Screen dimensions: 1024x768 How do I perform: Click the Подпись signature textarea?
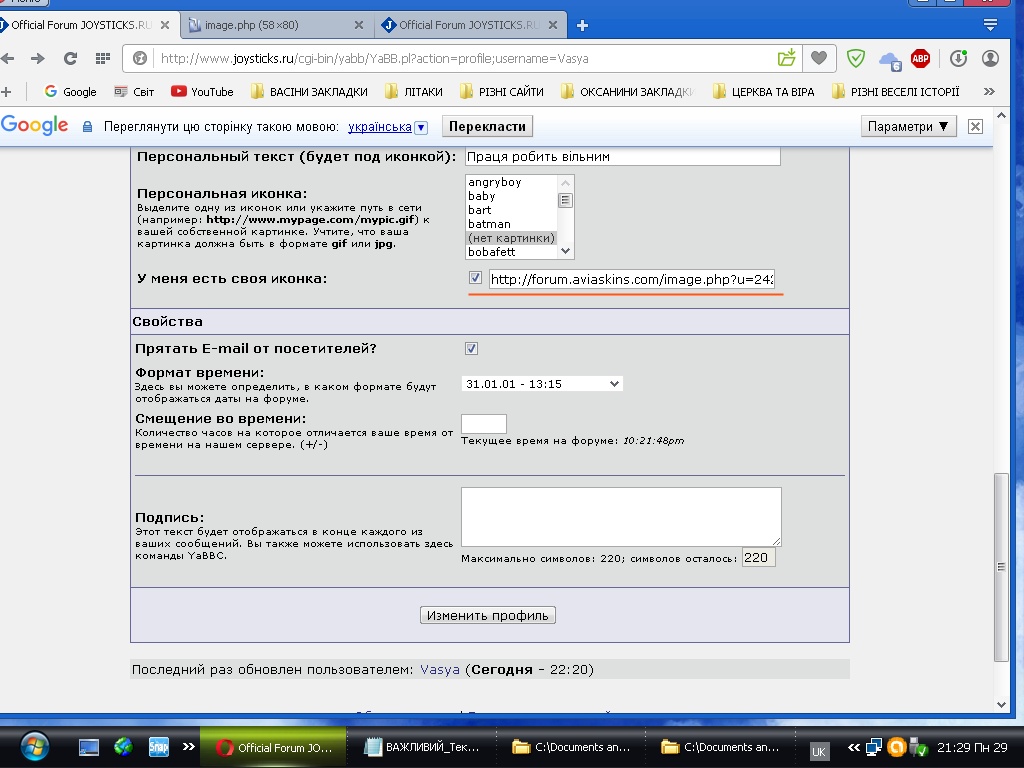621,517
